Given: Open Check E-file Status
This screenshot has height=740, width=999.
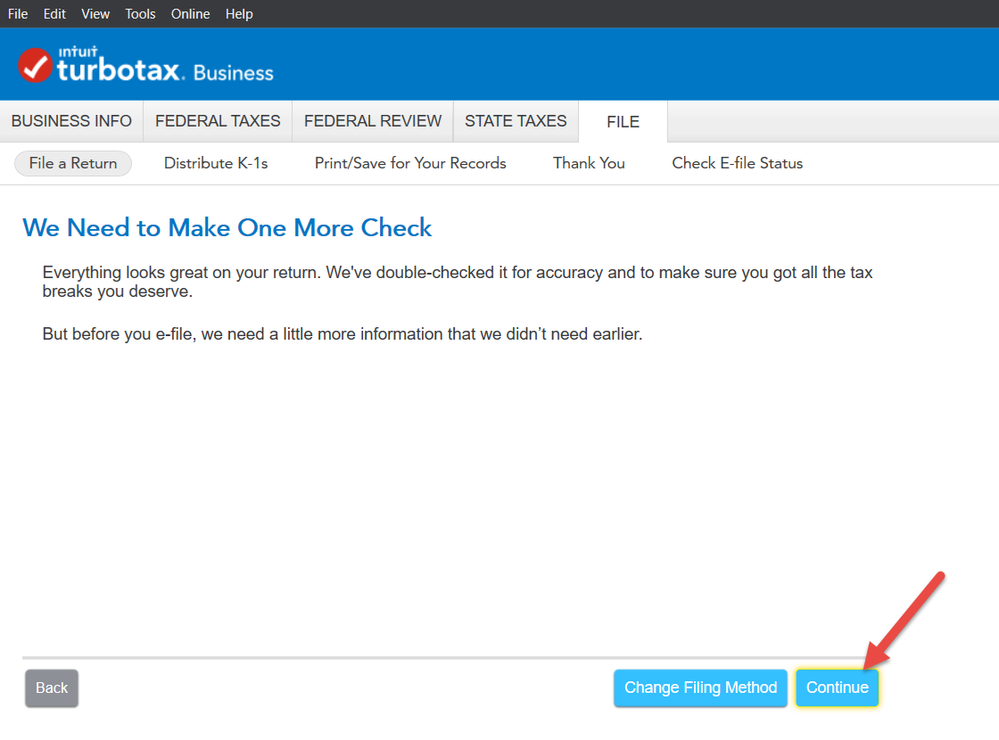Looking at the screenshot, I should click(x=737, y=163).
